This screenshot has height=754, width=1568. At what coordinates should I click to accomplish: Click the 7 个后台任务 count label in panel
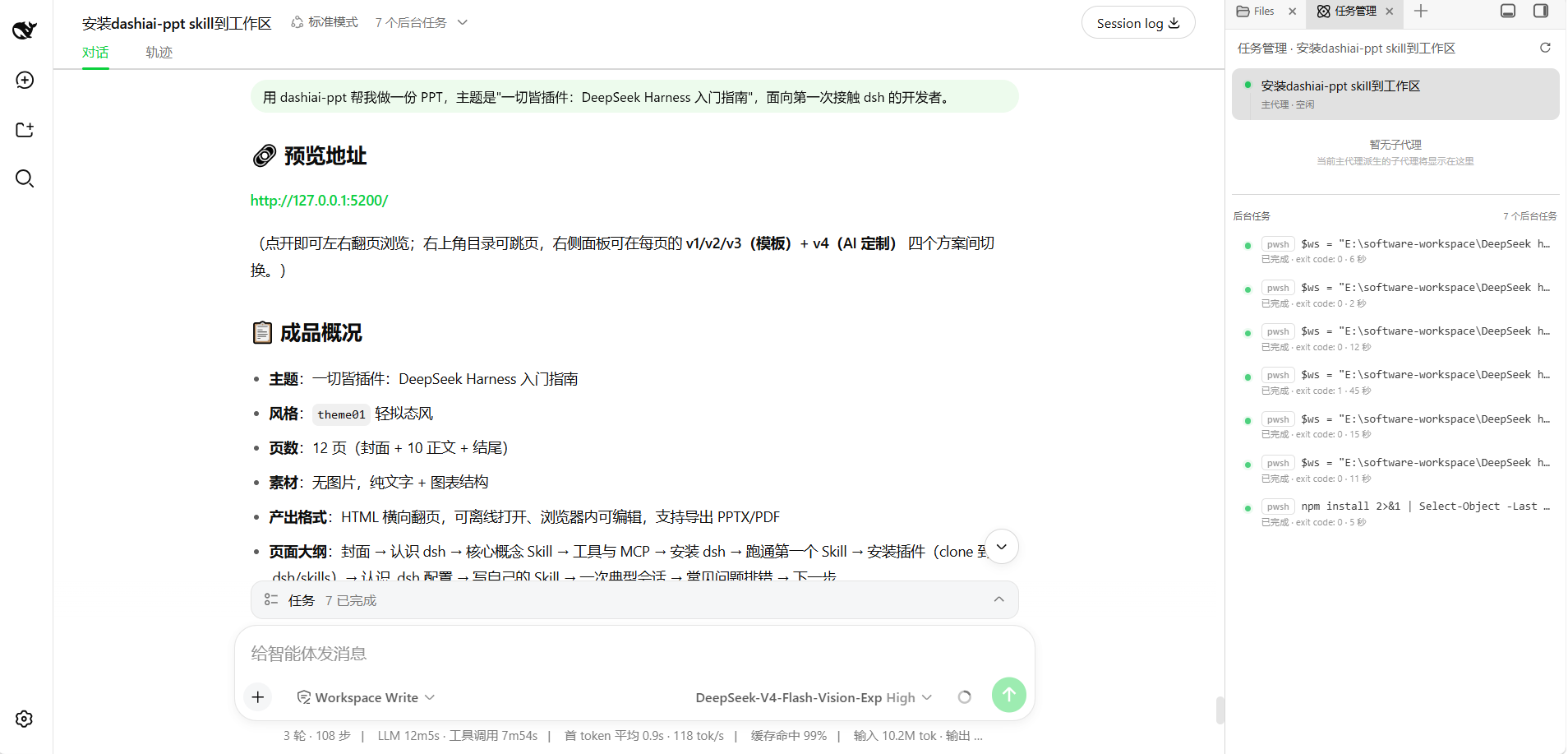pyautogui.click(x=1529, y=216)
